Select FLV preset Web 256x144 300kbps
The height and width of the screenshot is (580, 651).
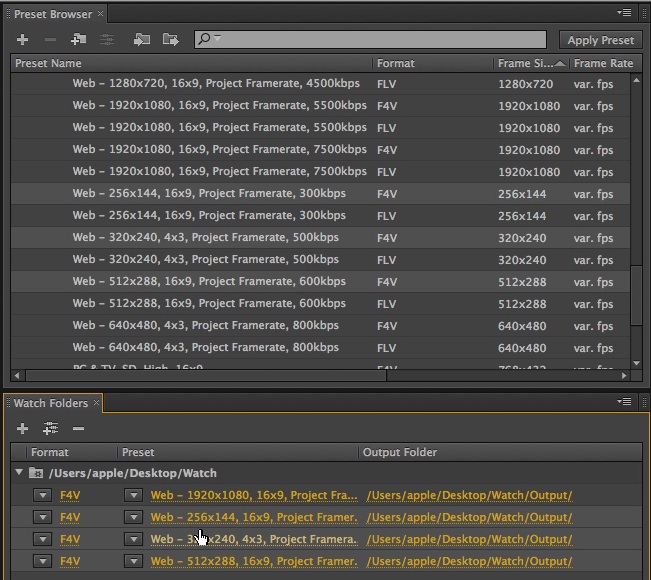click(x=320, y=216)
